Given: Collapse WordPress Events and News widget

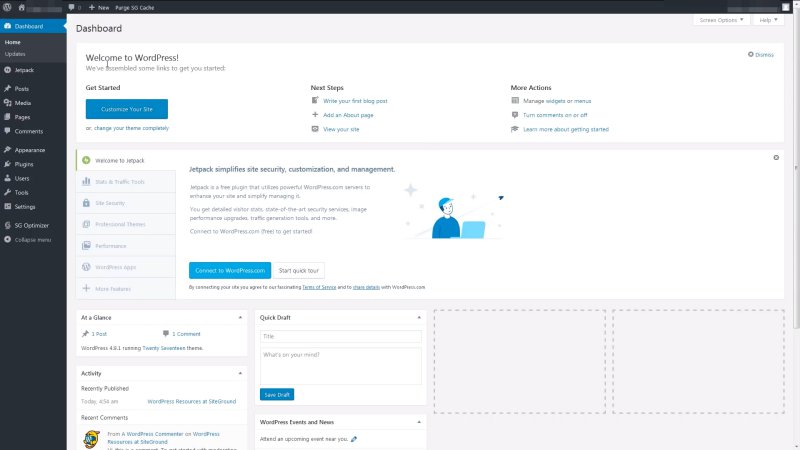Looking at the screenshot, I should (x=419, y=422).
